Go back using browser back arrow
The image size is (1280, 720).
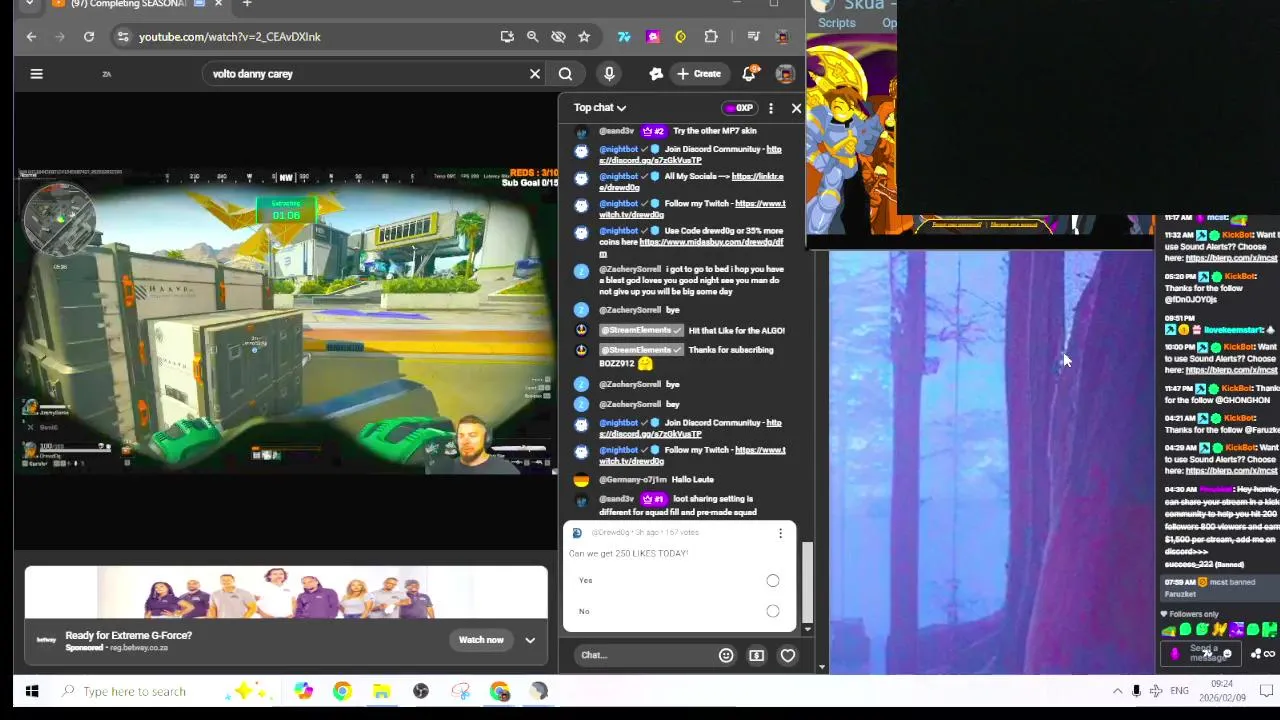pos(31,37)
